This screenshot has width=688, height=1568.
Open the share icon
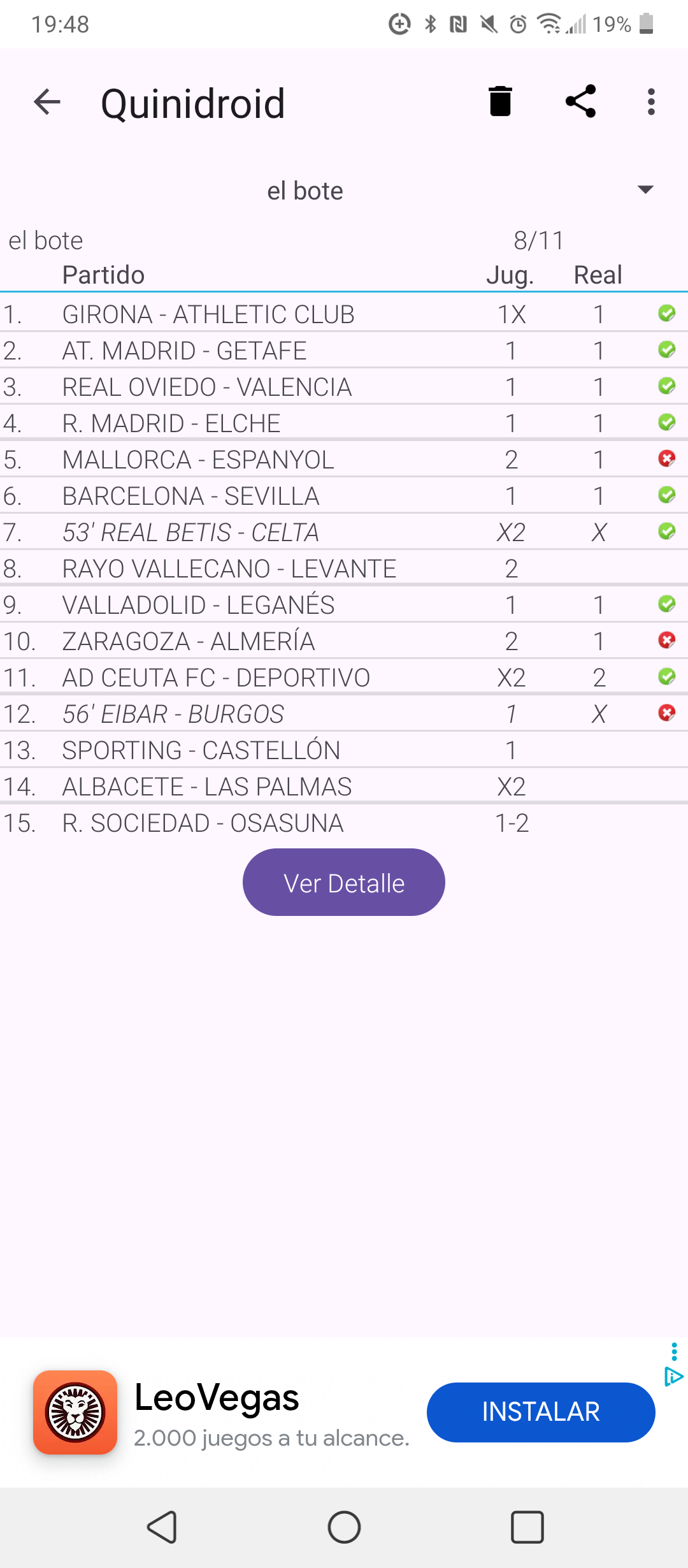(x=580, y=101)
